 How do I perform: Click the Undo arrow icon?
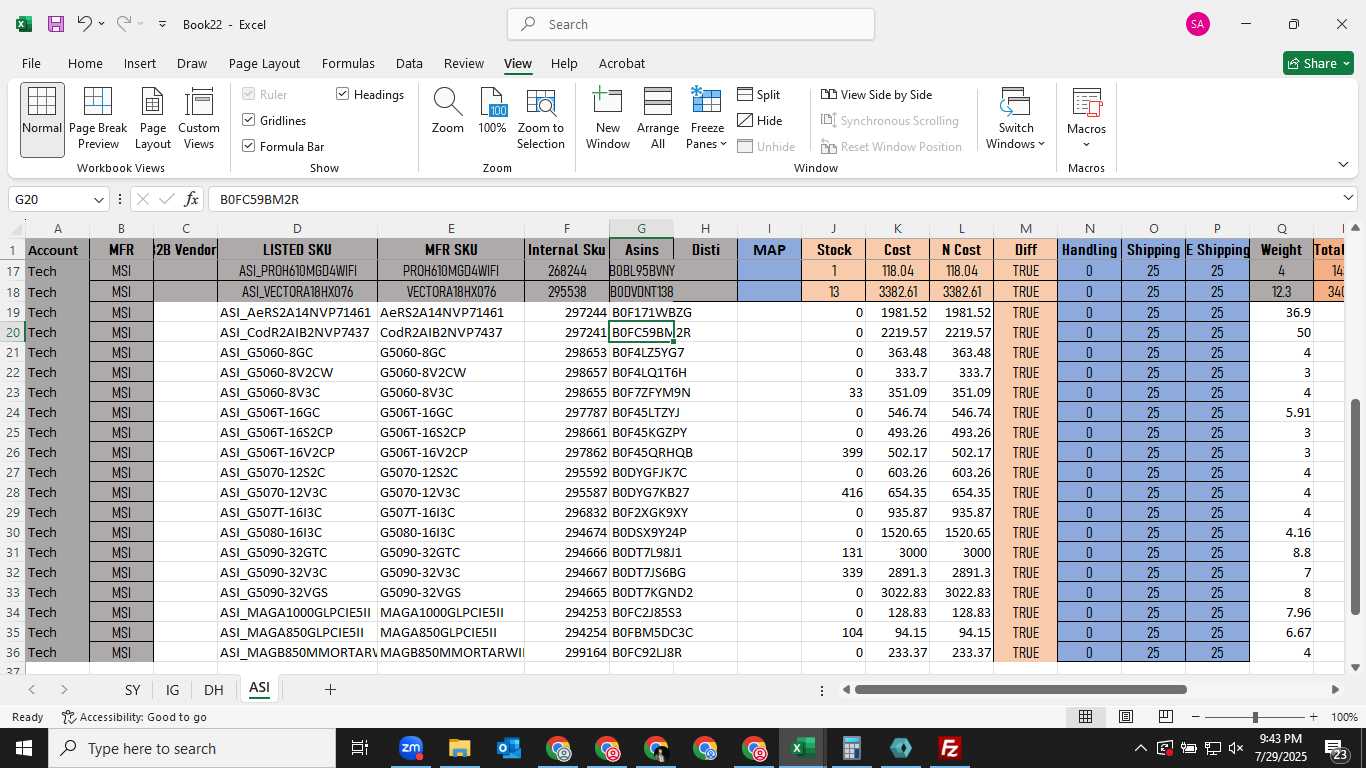click(x=85, y=24)
